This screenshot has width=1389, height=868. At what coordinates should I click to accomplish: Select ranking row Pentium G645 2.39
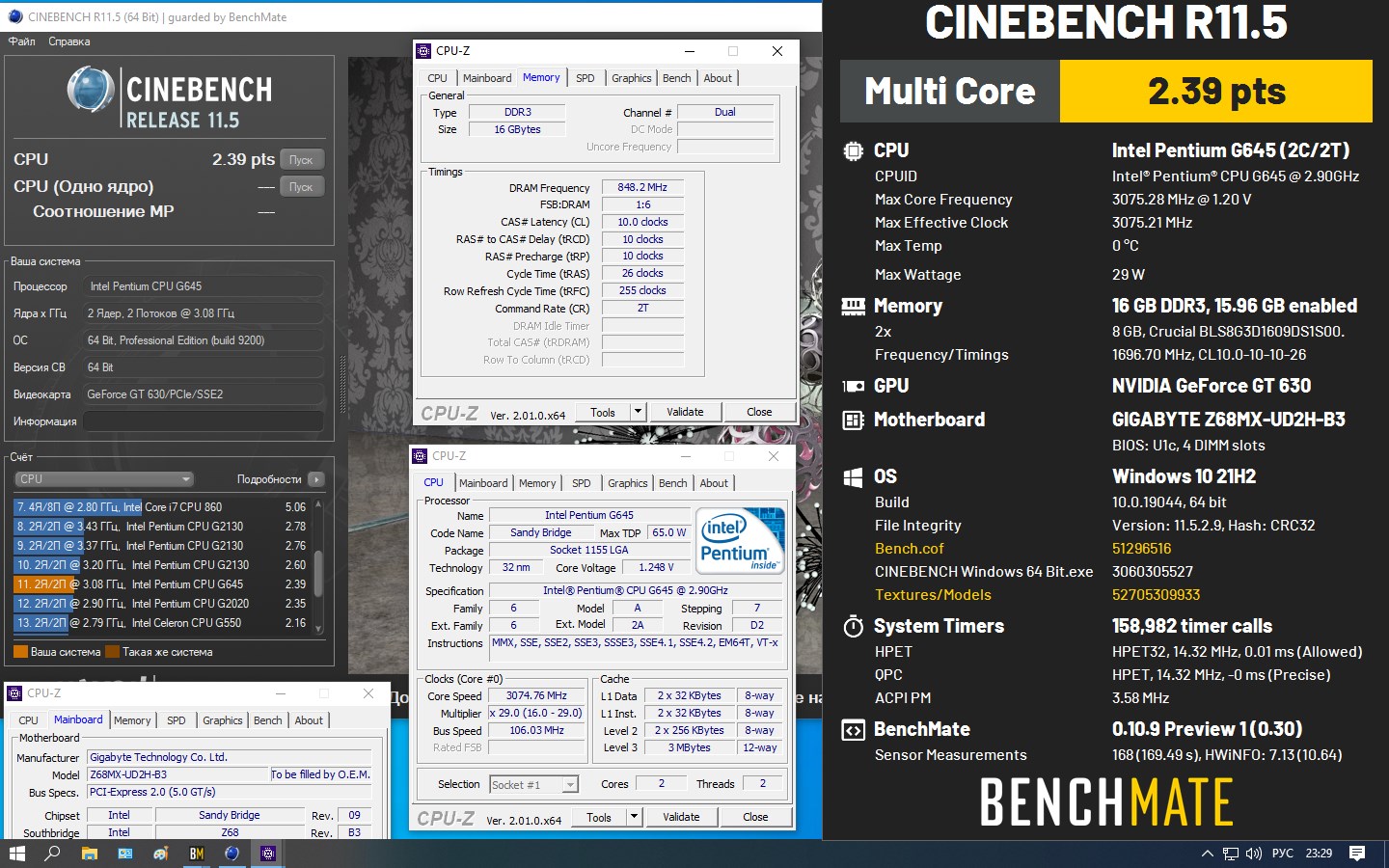point(160,584)
